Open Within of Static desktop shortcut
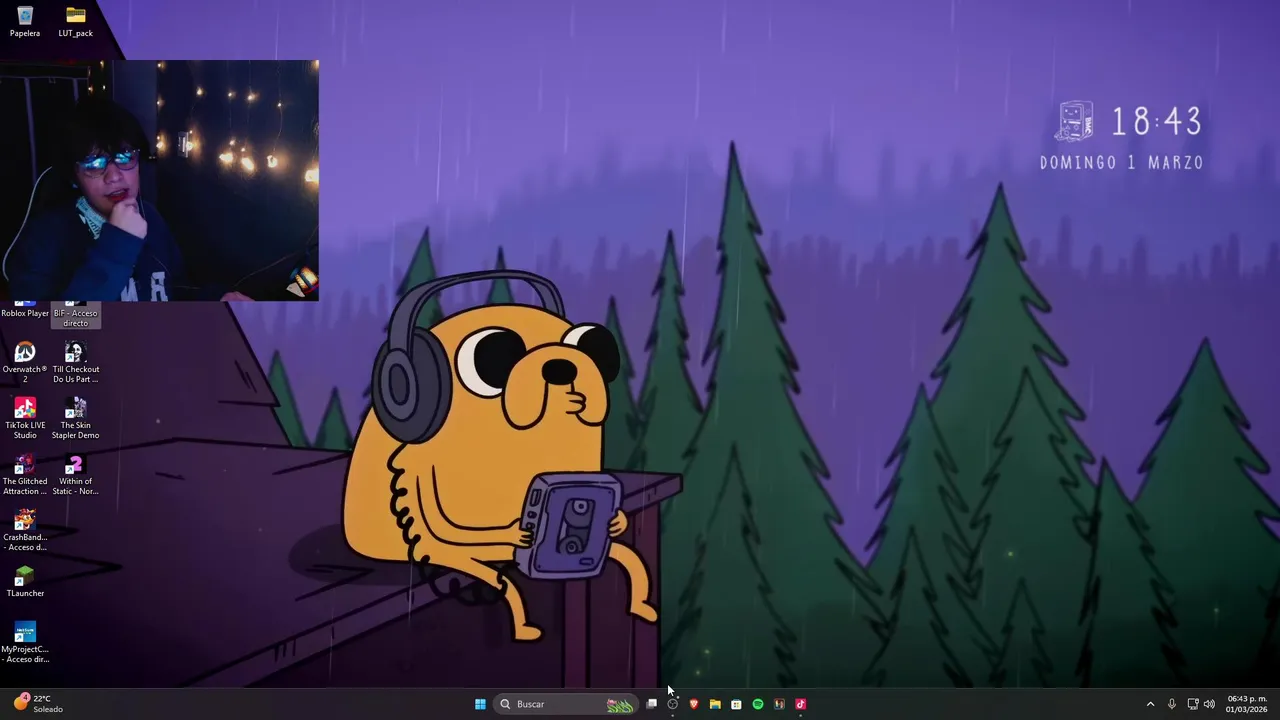1280x720 pixels. tap(76, 474)
